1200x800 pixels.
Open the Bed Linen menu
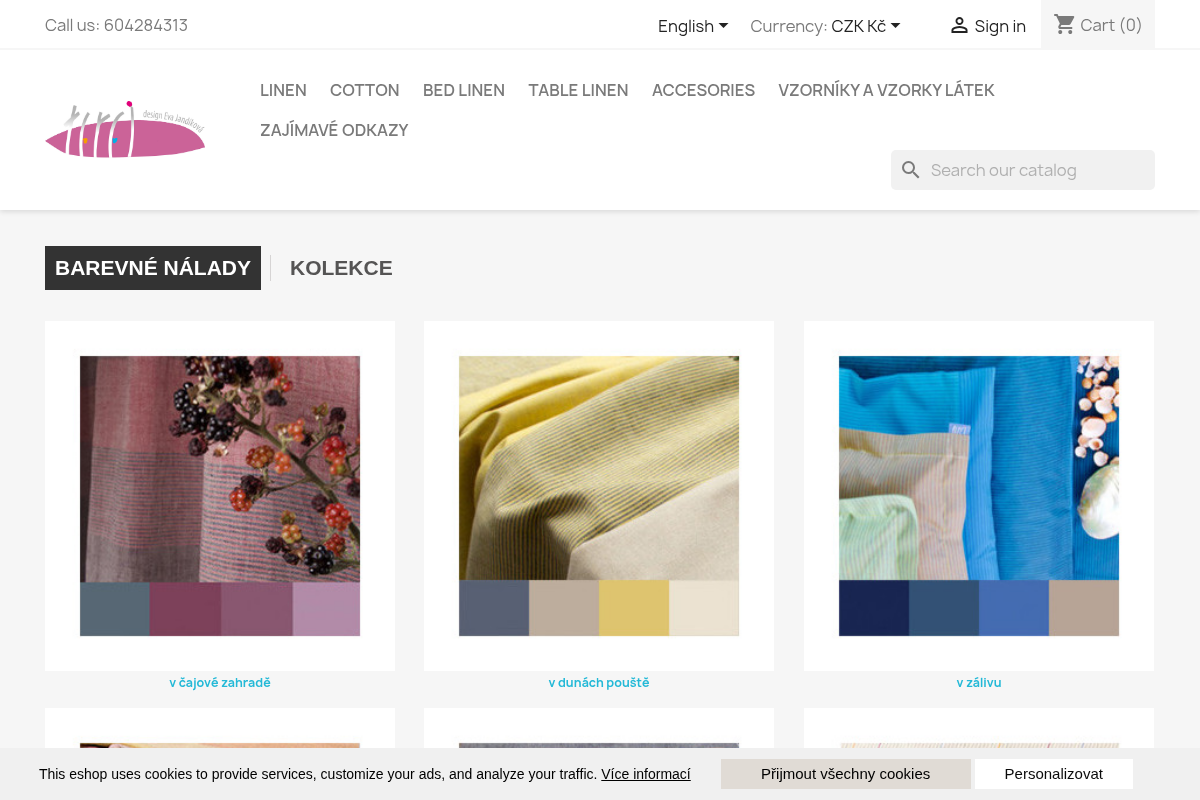pos(464,90)
